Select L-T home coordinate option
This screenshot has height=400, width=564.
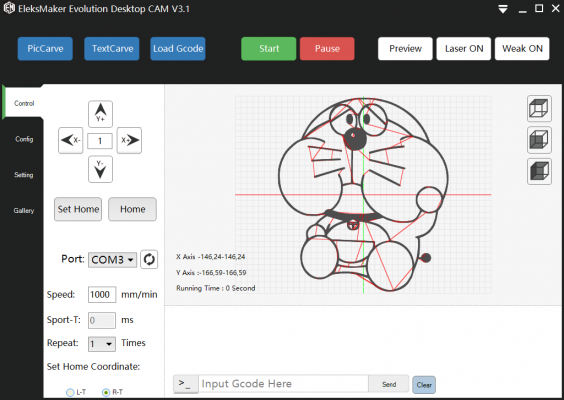click(76, 392)
